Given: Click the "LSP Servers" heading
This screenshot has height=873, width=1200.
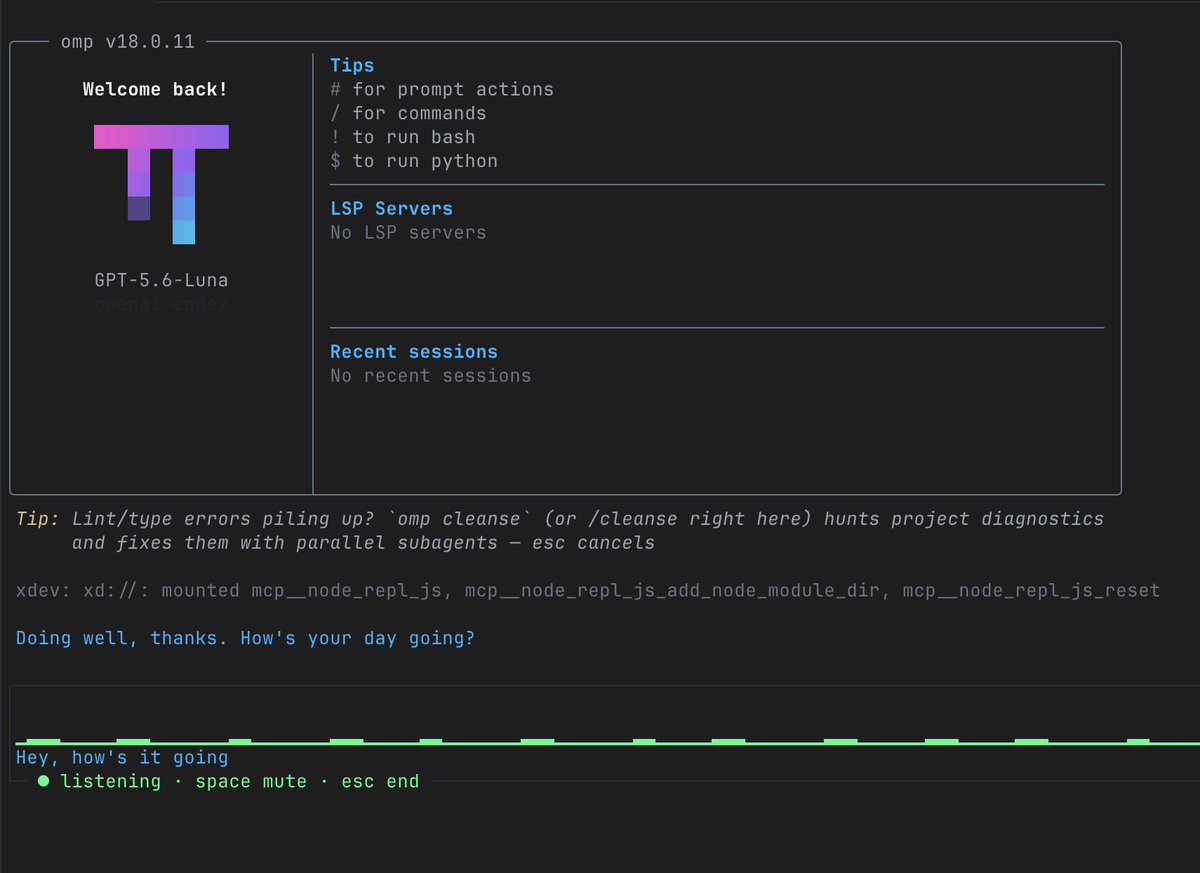Looking at the screenshot, I should pos(391,208).
